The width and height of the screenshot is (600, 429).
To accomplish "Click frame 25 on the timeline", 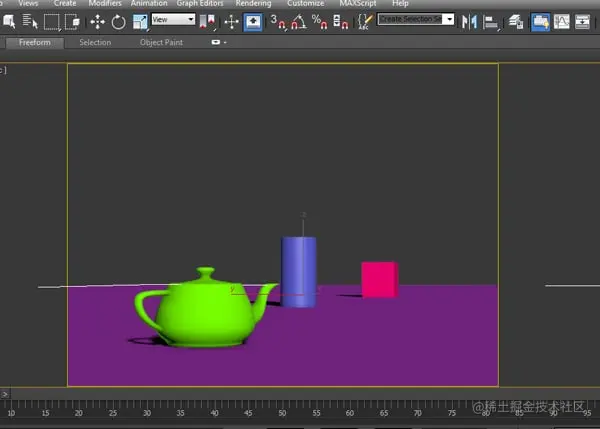I will (113, 413).
